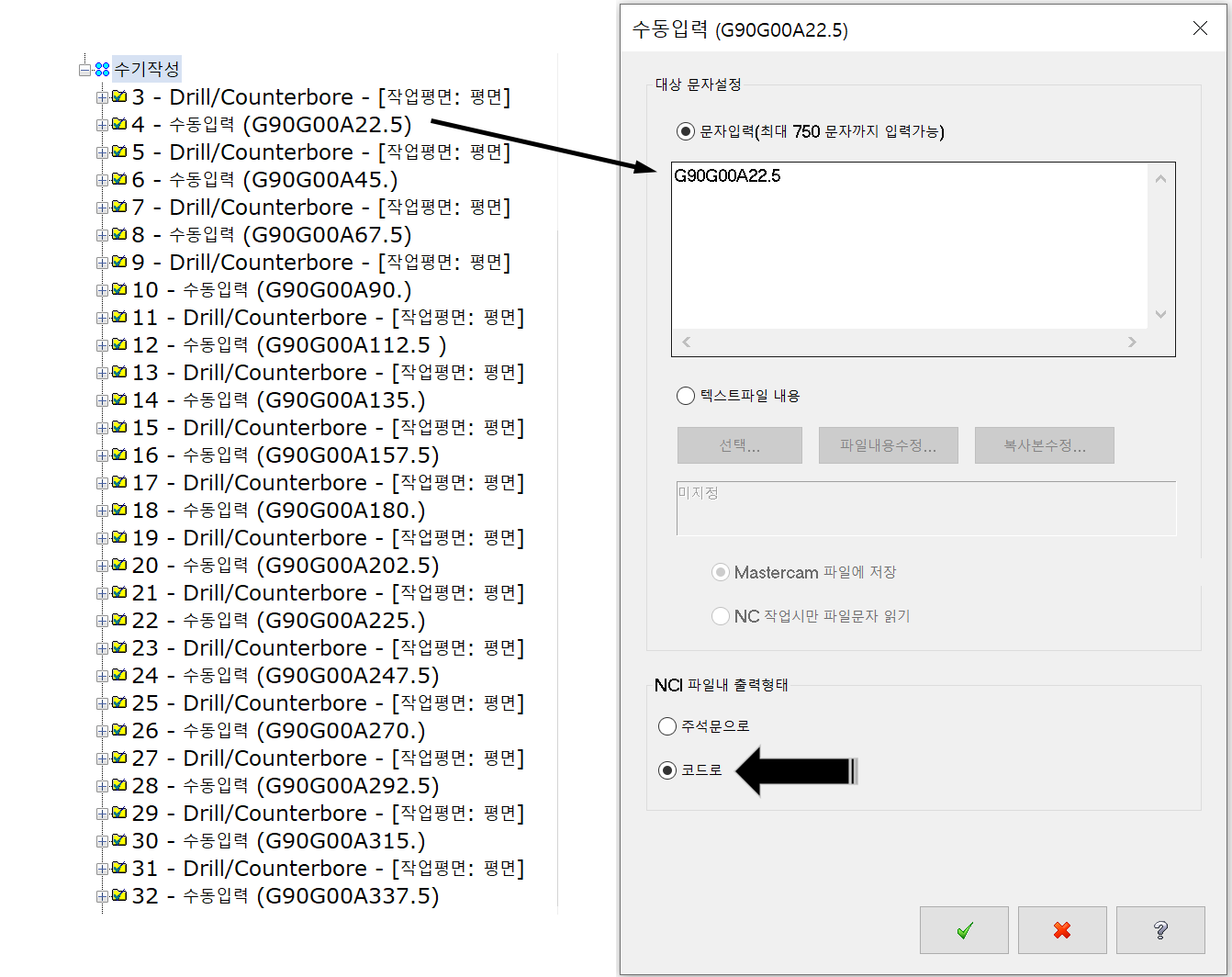Click the icon for operation 10 G90G00A90.

pyautogui.click(x=119, y=289)
